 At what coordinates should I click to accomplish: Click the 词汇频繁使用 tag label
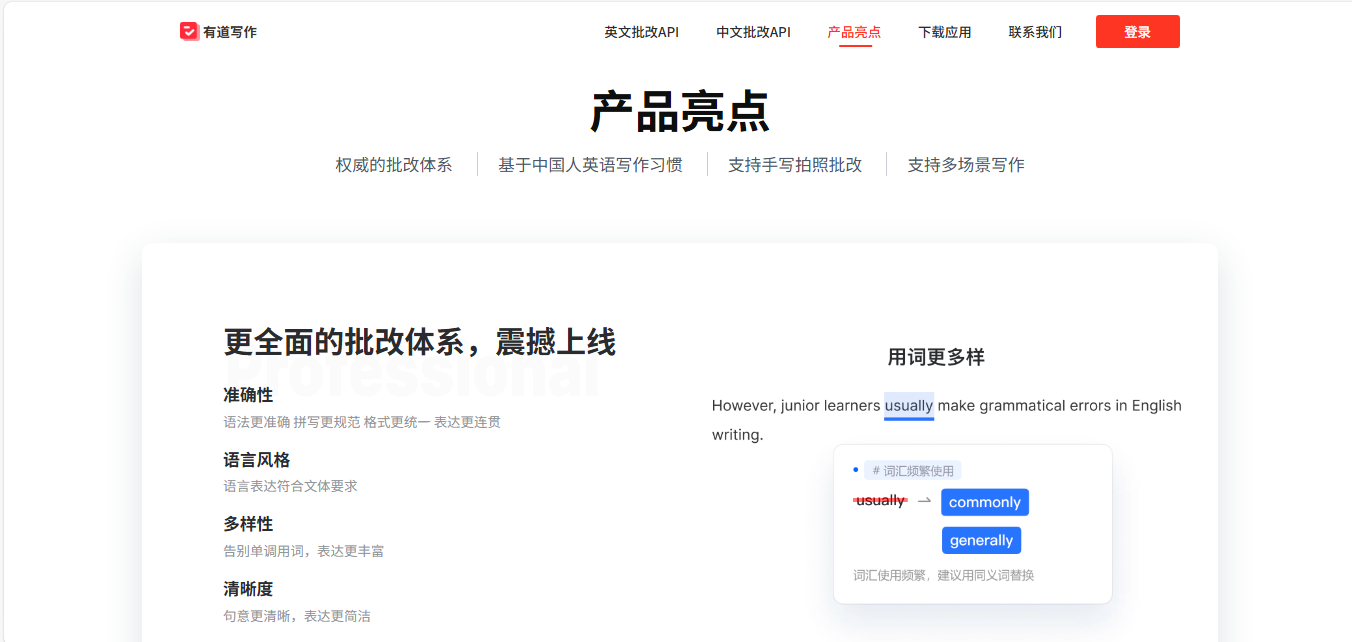pyautogui.click(x=913, y=470)
